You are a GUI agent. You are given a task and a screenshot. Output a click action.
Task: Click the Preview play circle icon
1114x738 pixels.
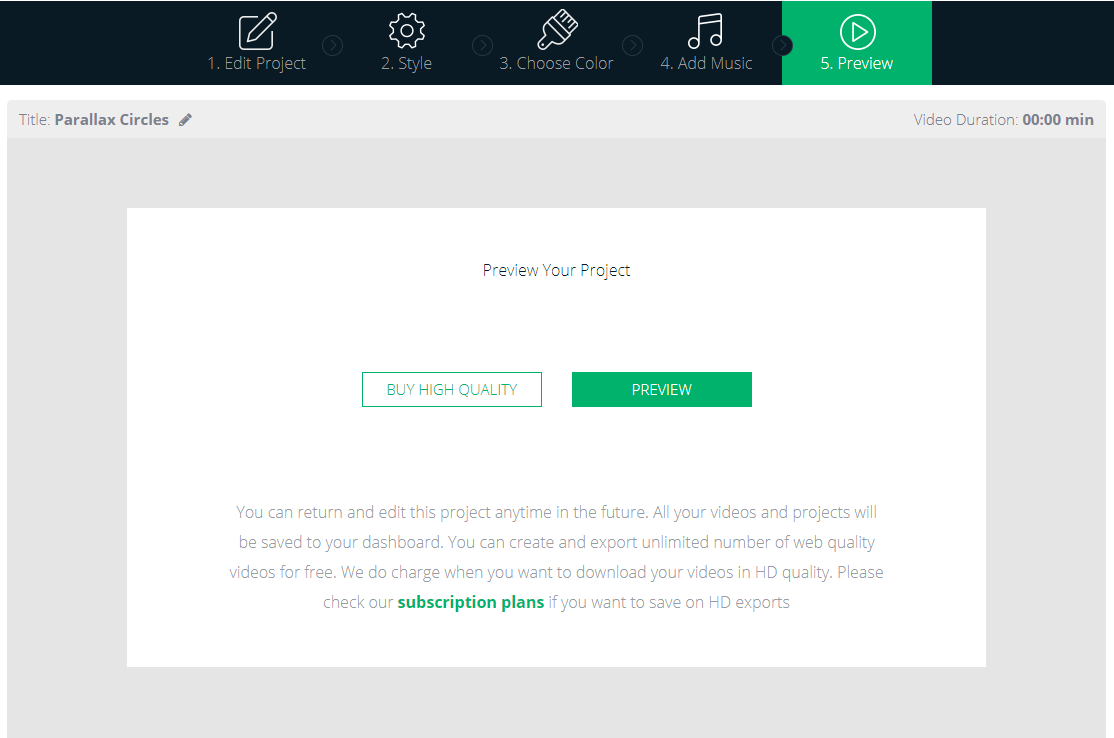[858, 32]
